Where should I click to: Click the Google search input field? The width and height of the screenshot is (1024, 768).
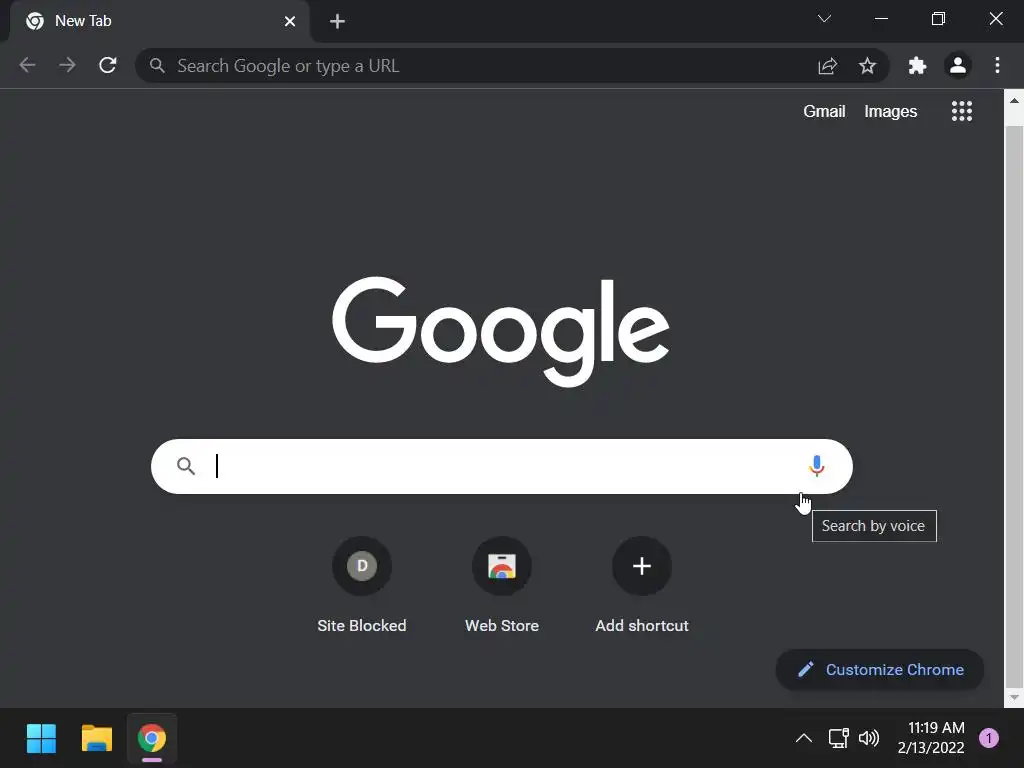(x=502, y=466)
